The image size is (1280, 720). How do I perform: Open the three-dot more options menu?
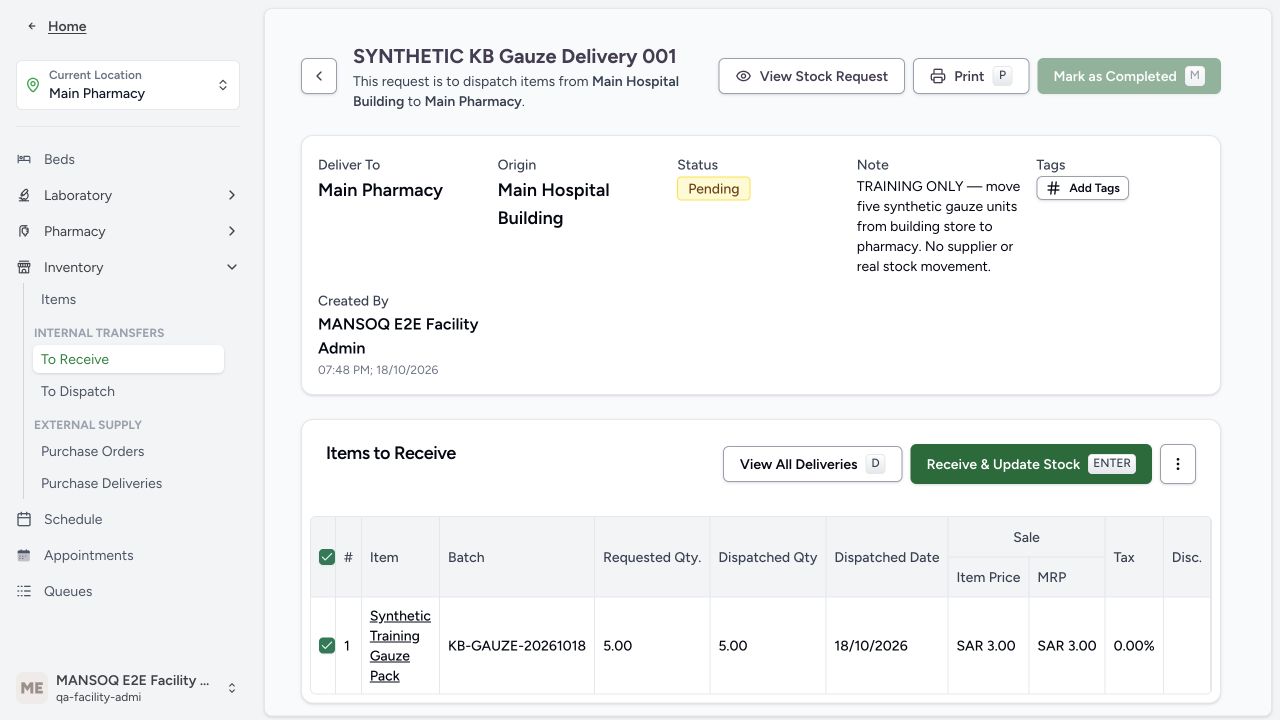(1178, 464)
